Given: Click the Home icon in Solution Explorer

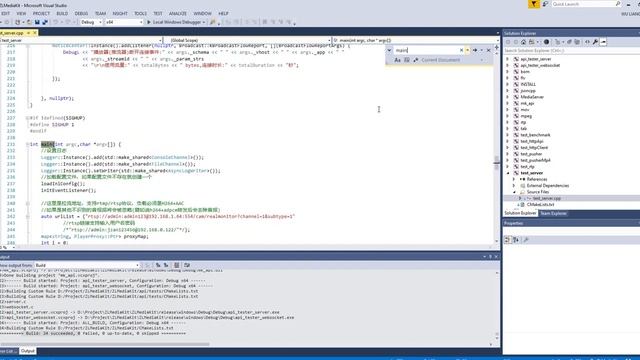Looking at the screenshot, I should [523, 42].
